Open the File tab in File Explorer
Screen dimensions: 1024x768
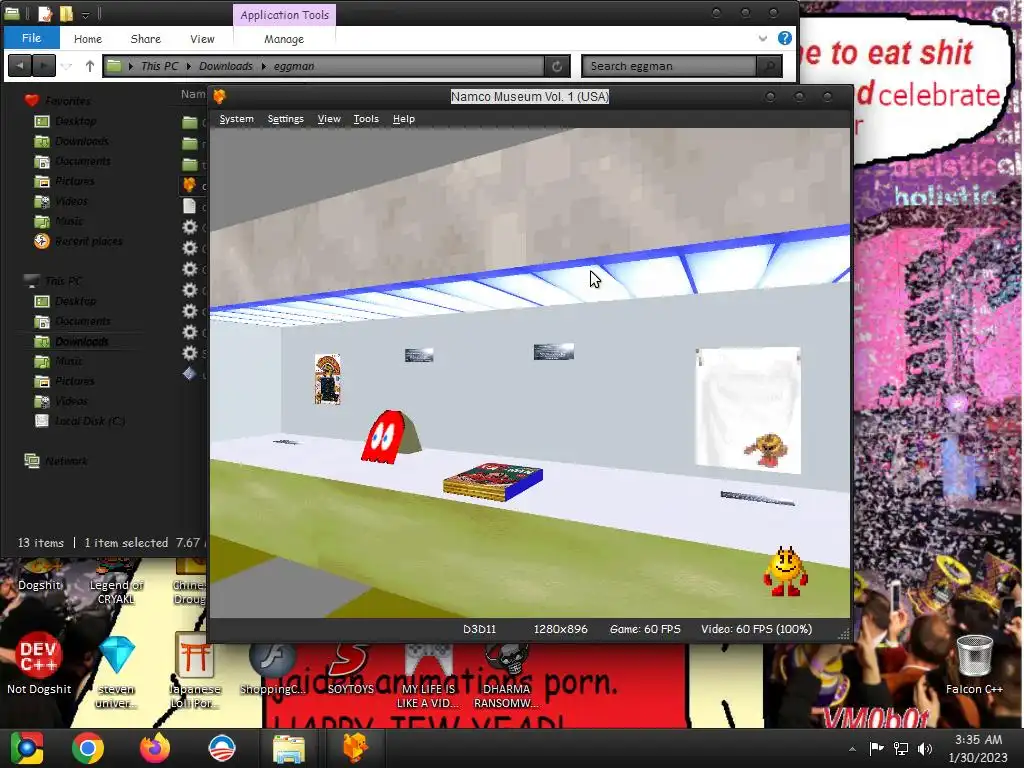pyautogui.click(x=31, y=38)
